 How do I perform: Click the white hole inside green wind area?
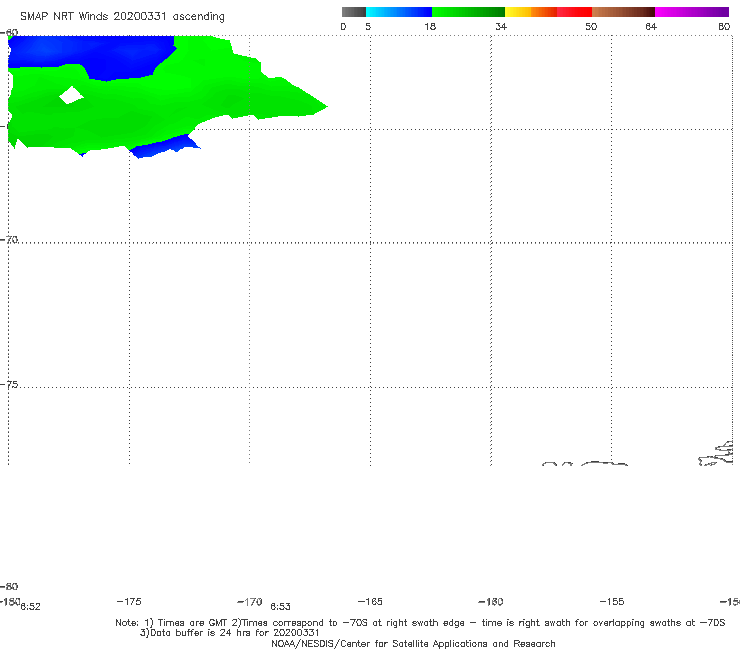pyautogui.click(x=71, y=95)
